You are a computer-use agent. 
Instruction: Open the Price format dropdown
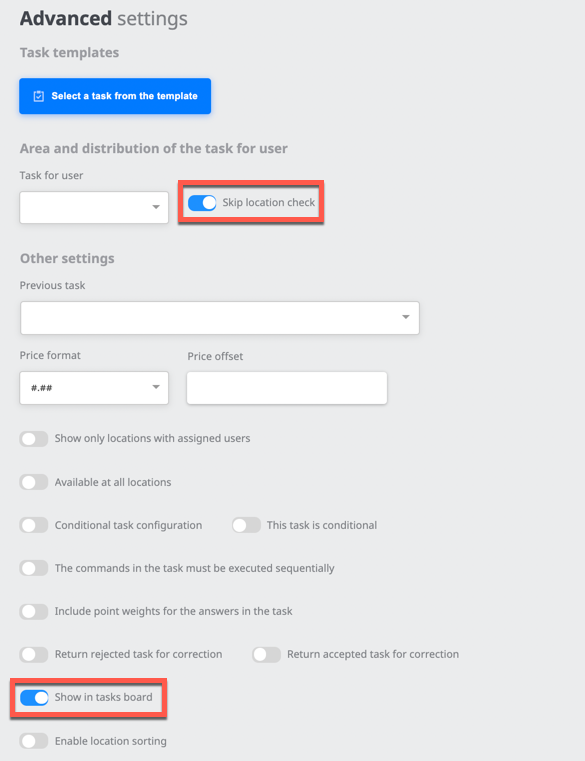(94, 388)
